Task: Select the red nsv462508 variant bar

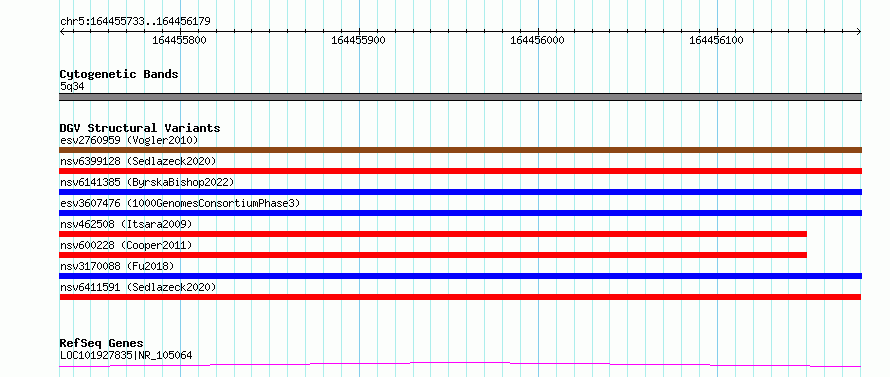Action: pyautogui.click(x=433, y=234)
